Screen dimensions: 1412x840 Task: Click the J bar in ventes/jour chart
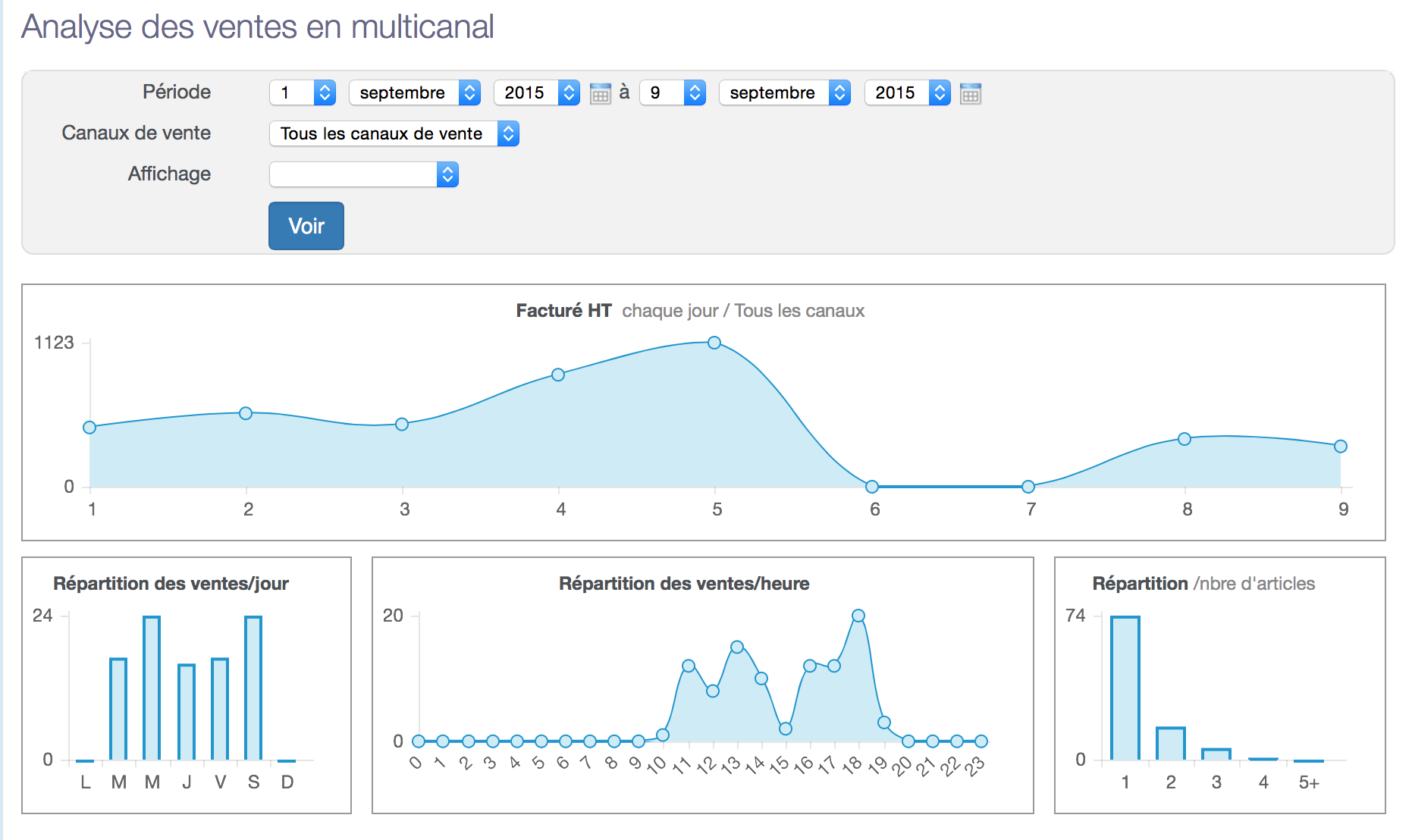(187, 712)
